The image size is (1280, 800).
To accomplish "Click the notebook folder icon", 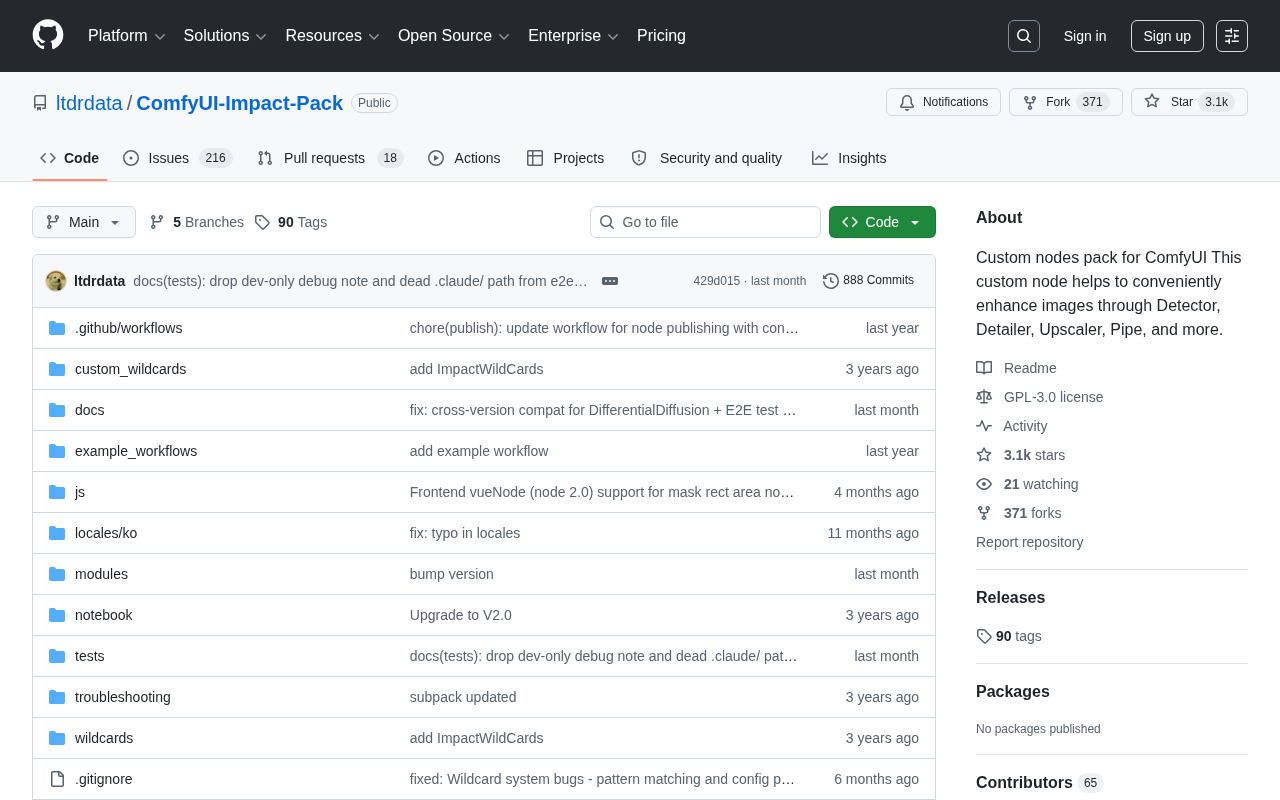I will 57,615.
